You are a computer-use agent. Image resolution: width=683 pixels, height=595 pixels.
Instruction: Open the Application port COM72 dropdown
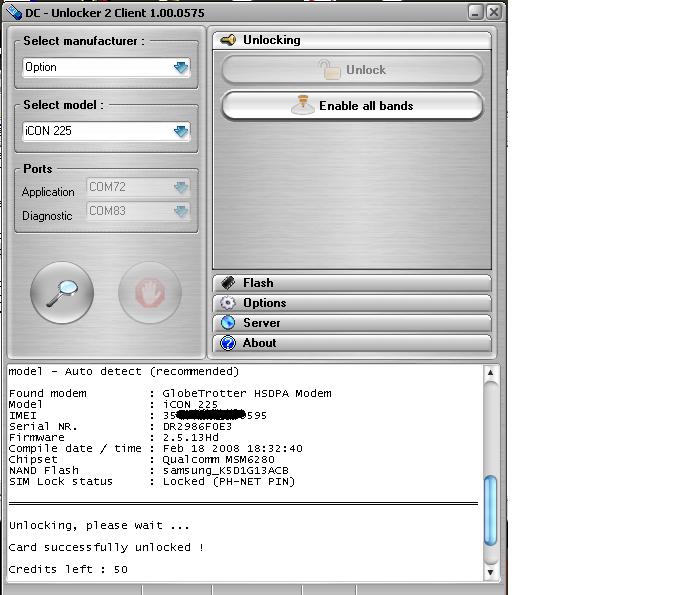(180, 187)
